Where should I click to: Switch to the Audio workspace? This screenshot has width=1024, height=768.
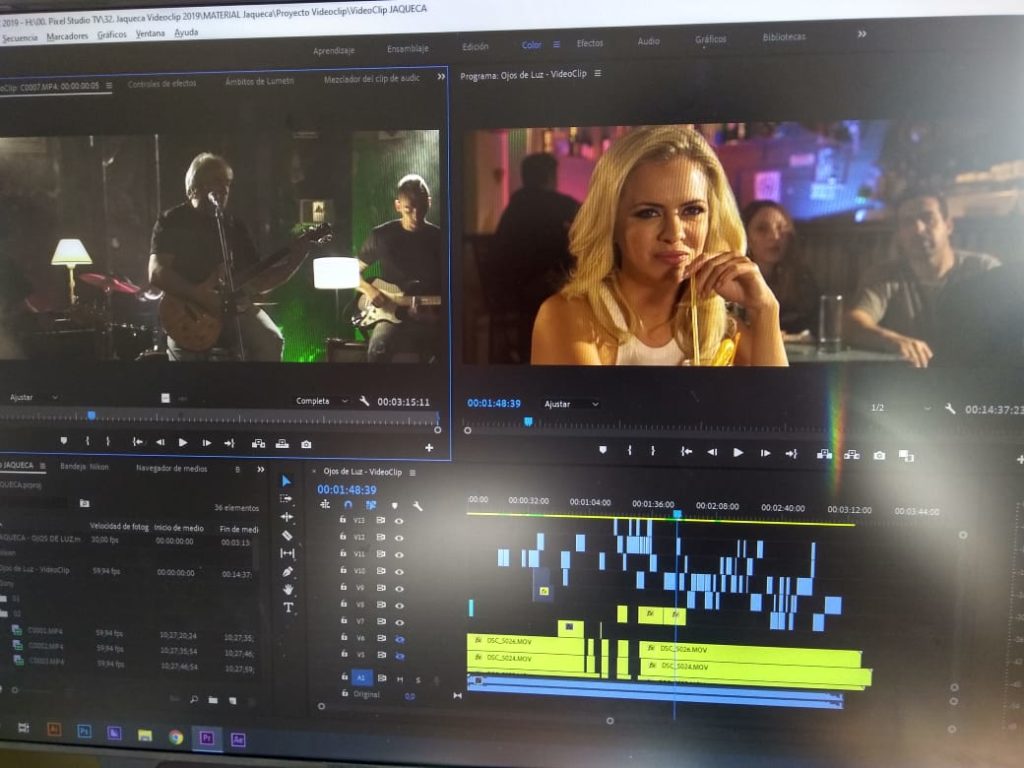click(648, 42)
